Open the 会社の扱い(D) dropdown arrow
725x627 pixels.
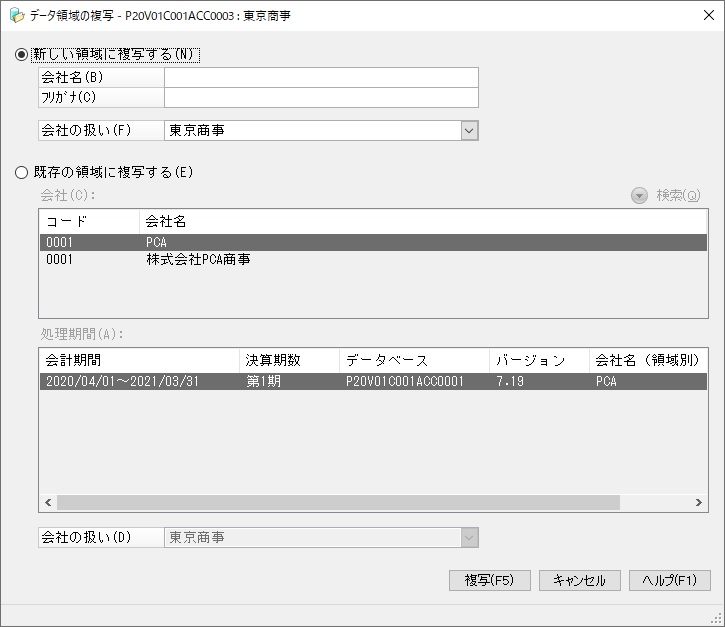point(469,537)
